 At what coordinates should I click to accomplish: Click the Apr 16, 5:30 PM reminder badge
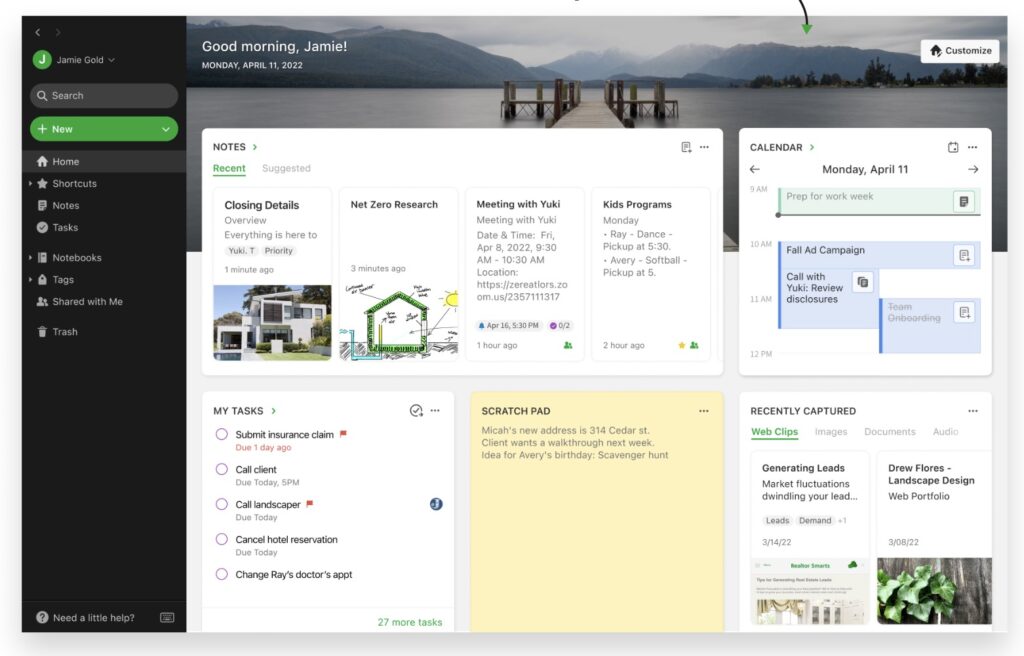(x=509, y=325)
